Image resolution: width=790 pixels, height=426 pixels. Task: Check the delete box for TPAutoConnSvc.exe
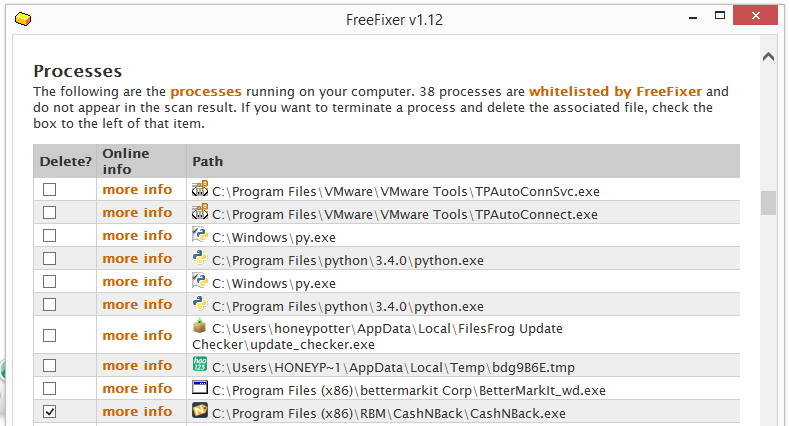49,190
